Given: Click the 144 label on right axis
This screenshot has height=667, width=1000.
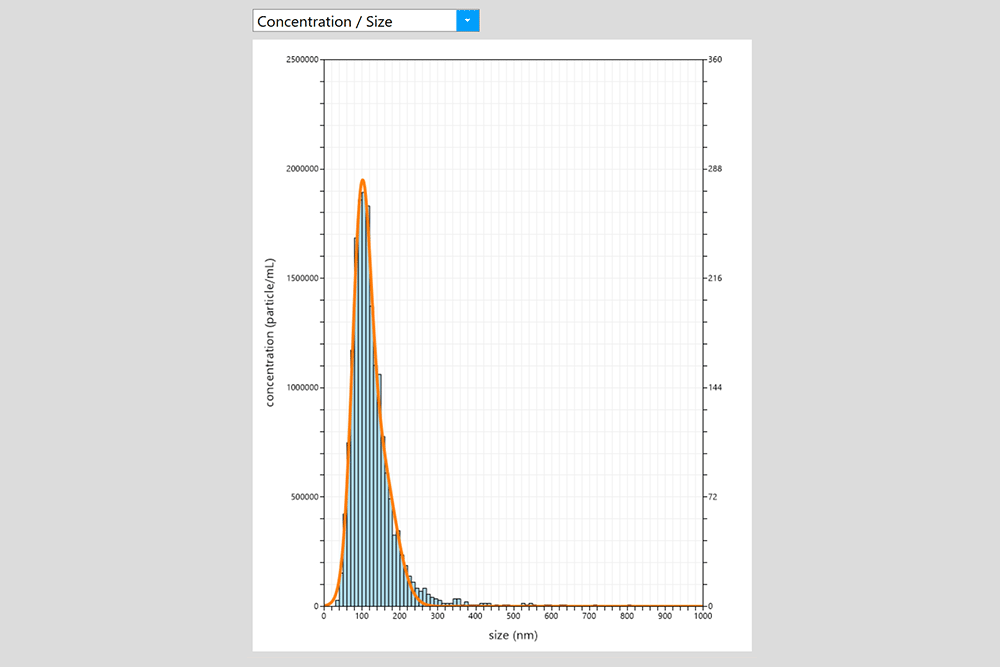Looking at the screenshot, I should 715,388.
